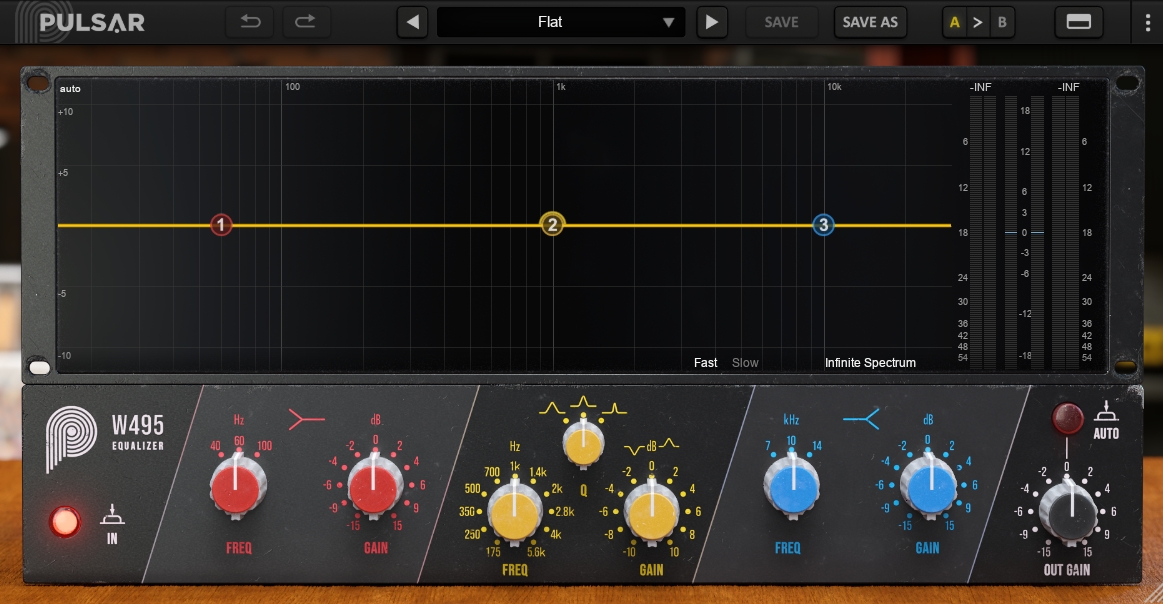Image resolution: width=1163 pixels, height=604 pixels.
Task: Click the SAVE button
Action: point(781,22)
